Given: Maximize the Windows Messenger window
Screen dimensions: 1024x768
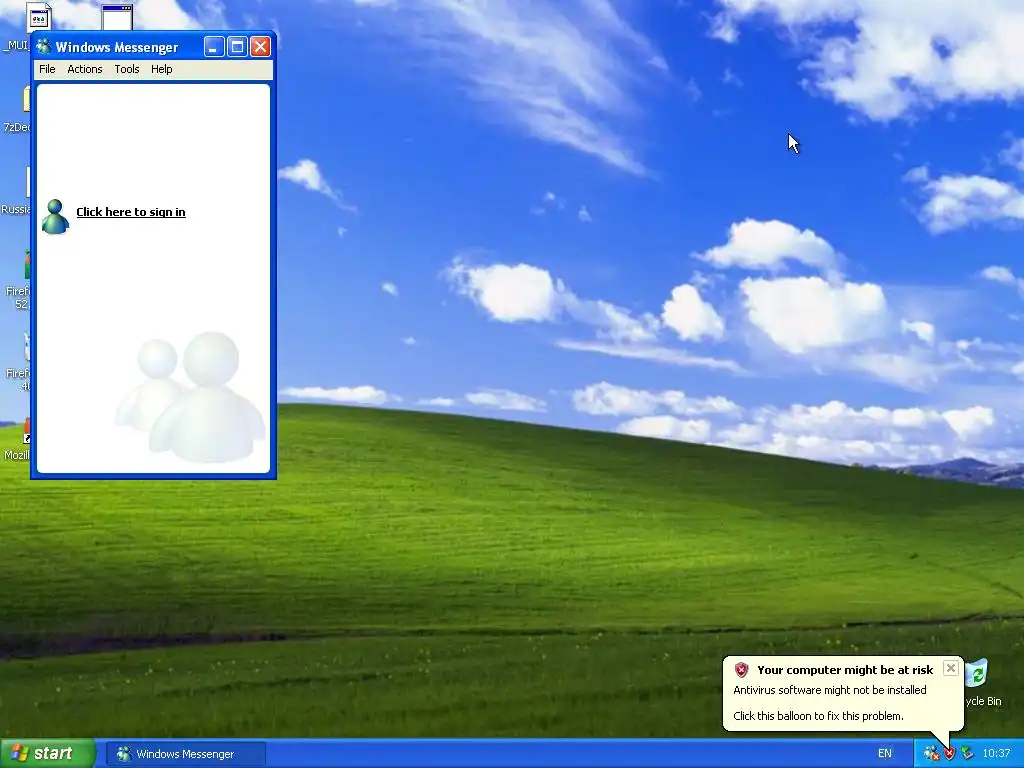Looking at the screenshot, I should click(x=237, y=47).
